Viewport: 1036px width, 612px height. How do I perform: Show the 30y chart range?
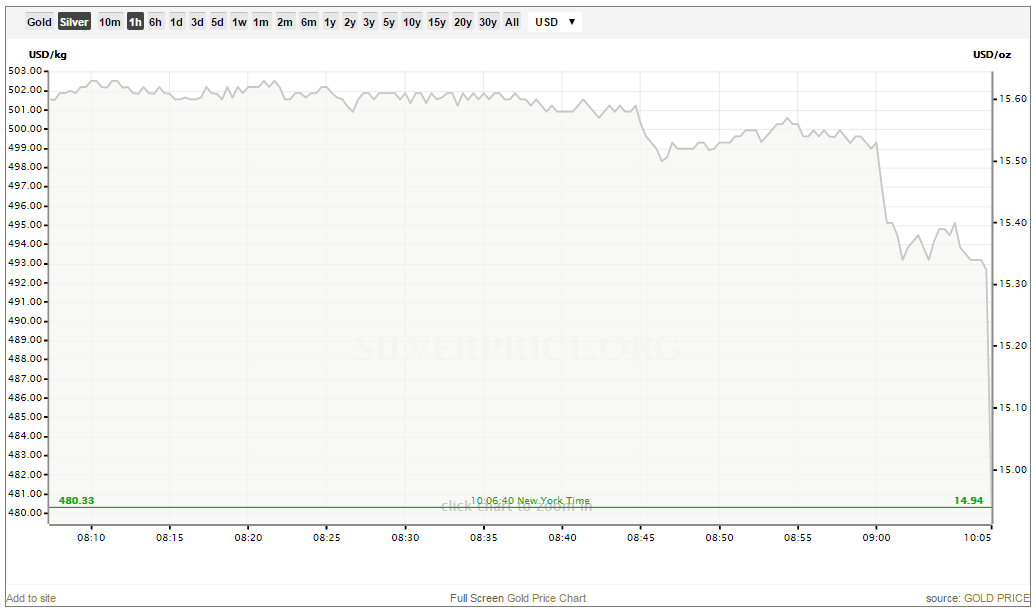(488, 22)
